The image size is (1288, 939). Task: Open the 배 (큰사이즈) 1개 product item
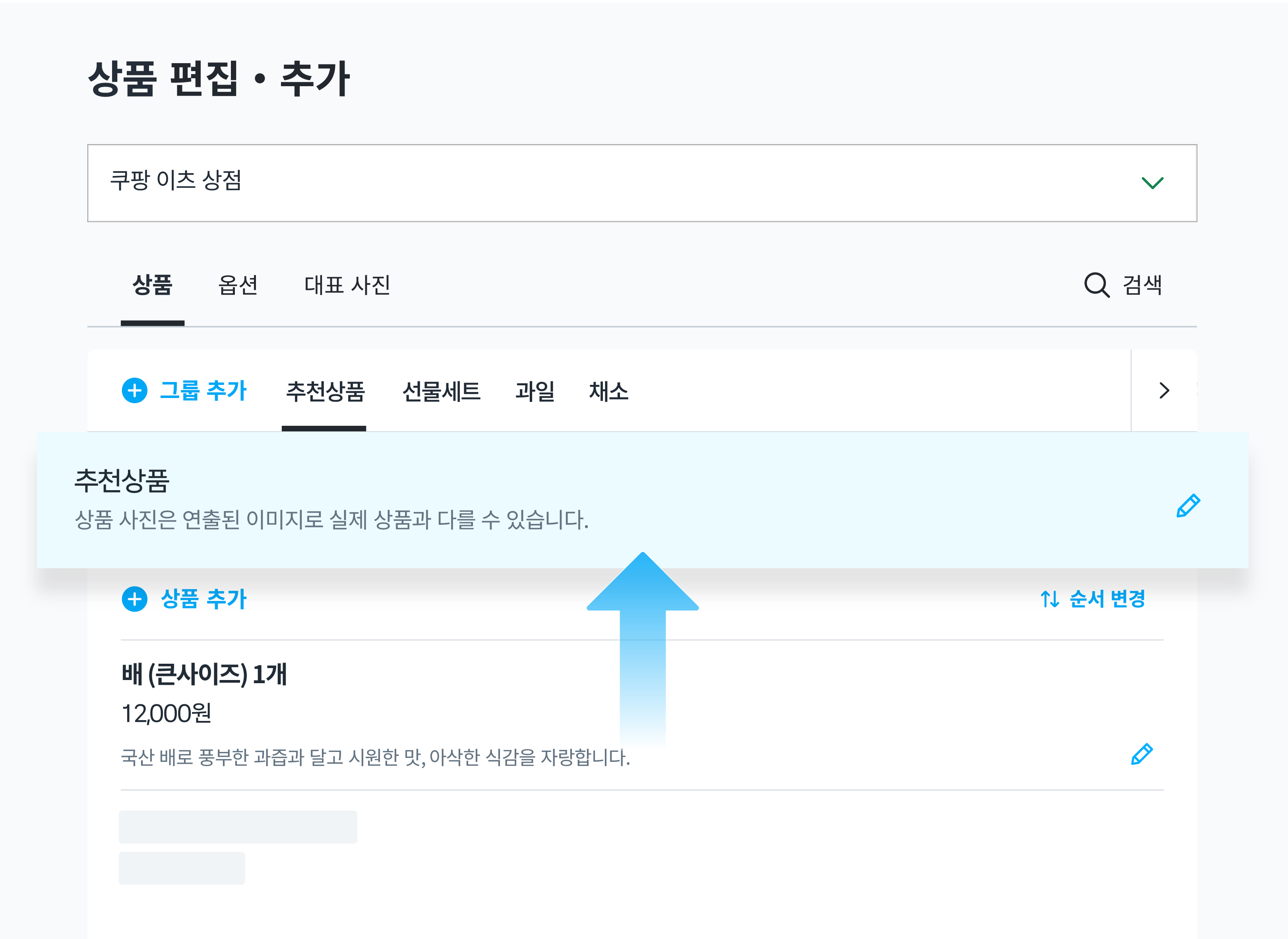tap(204, 675)
